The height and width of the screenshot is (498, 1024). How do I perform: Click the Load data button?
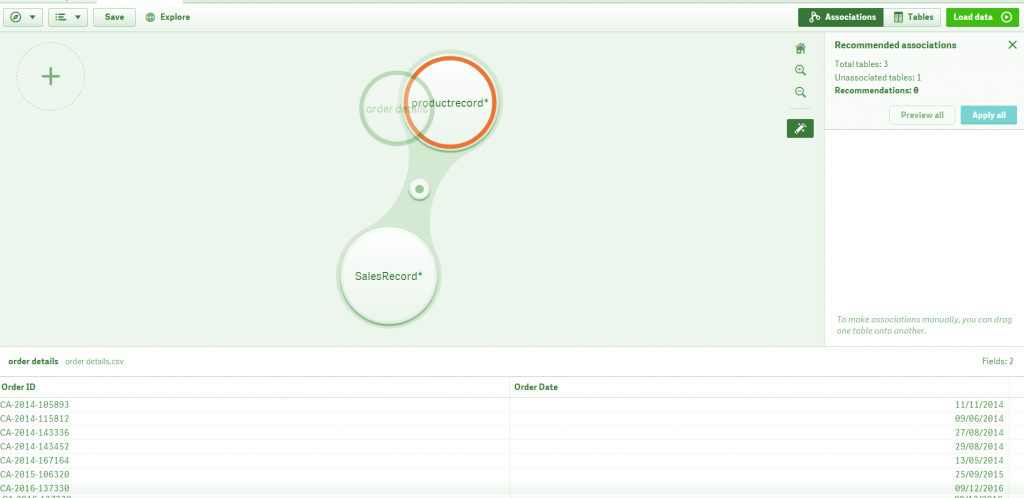(x=982, y=18)
